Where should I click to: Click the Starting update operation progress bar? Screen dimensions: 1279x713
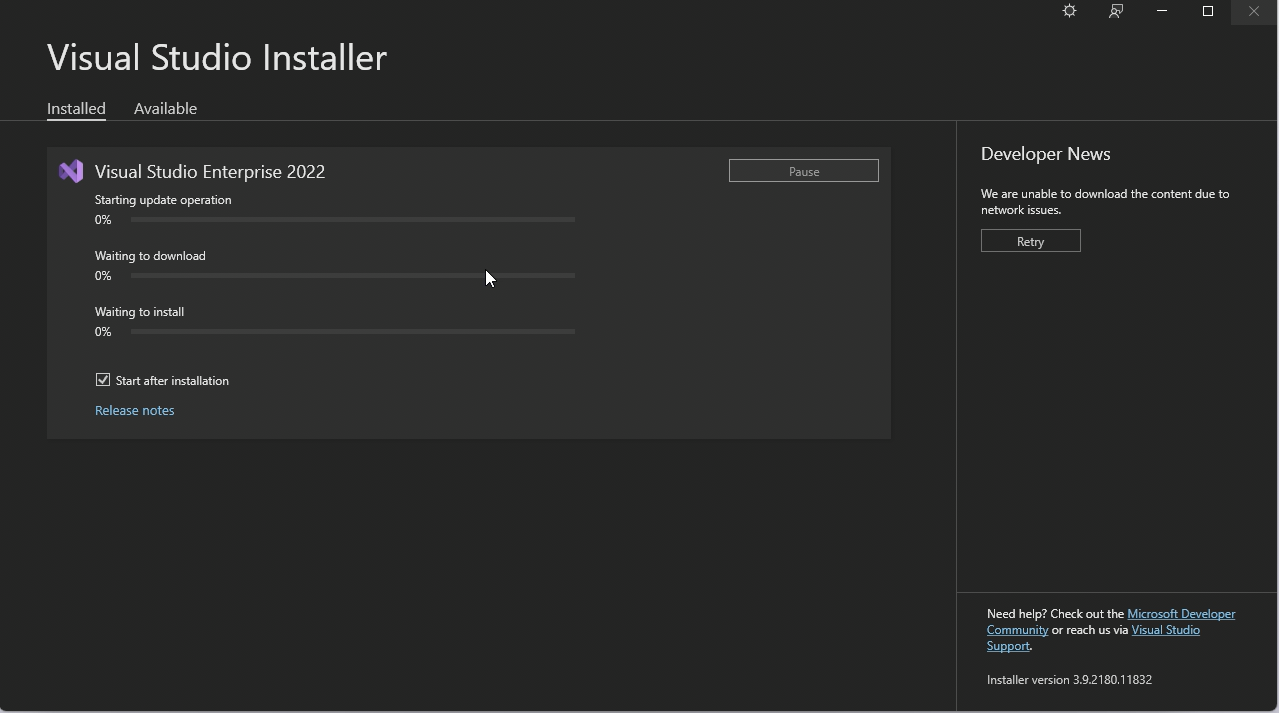coord(353,219)
